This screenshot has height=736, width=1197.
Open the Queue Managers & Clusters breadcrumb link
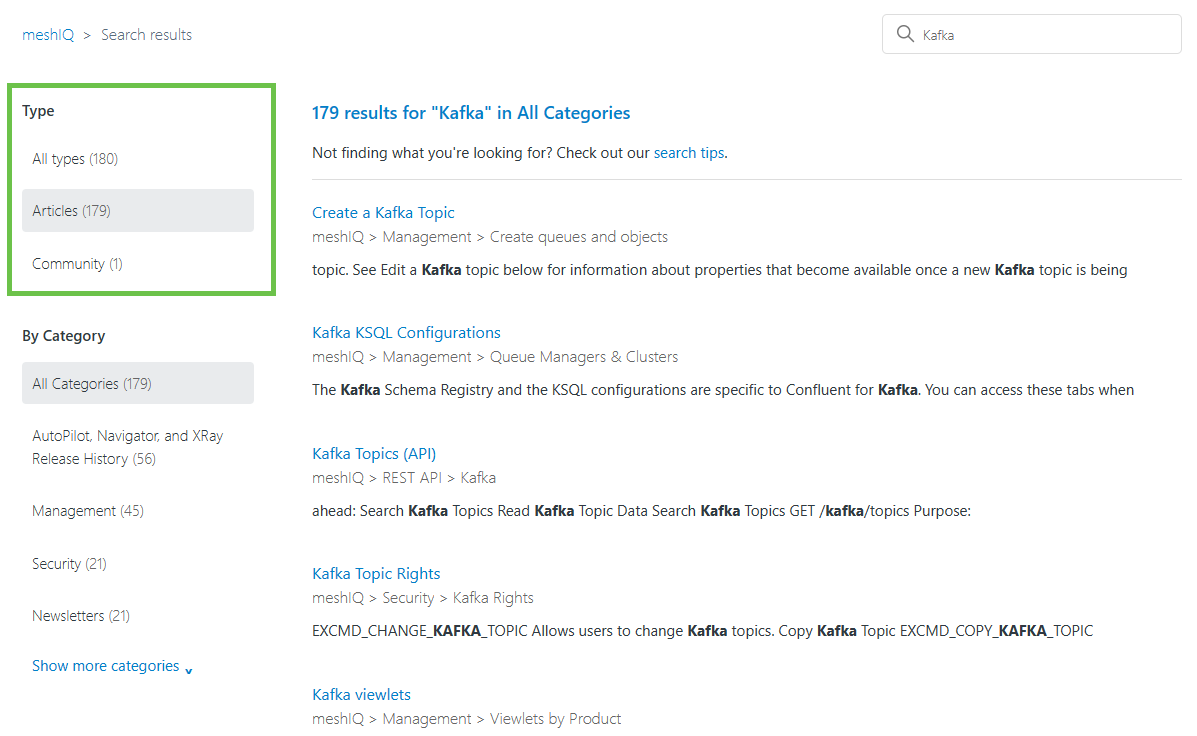click(x=583, y=356)
